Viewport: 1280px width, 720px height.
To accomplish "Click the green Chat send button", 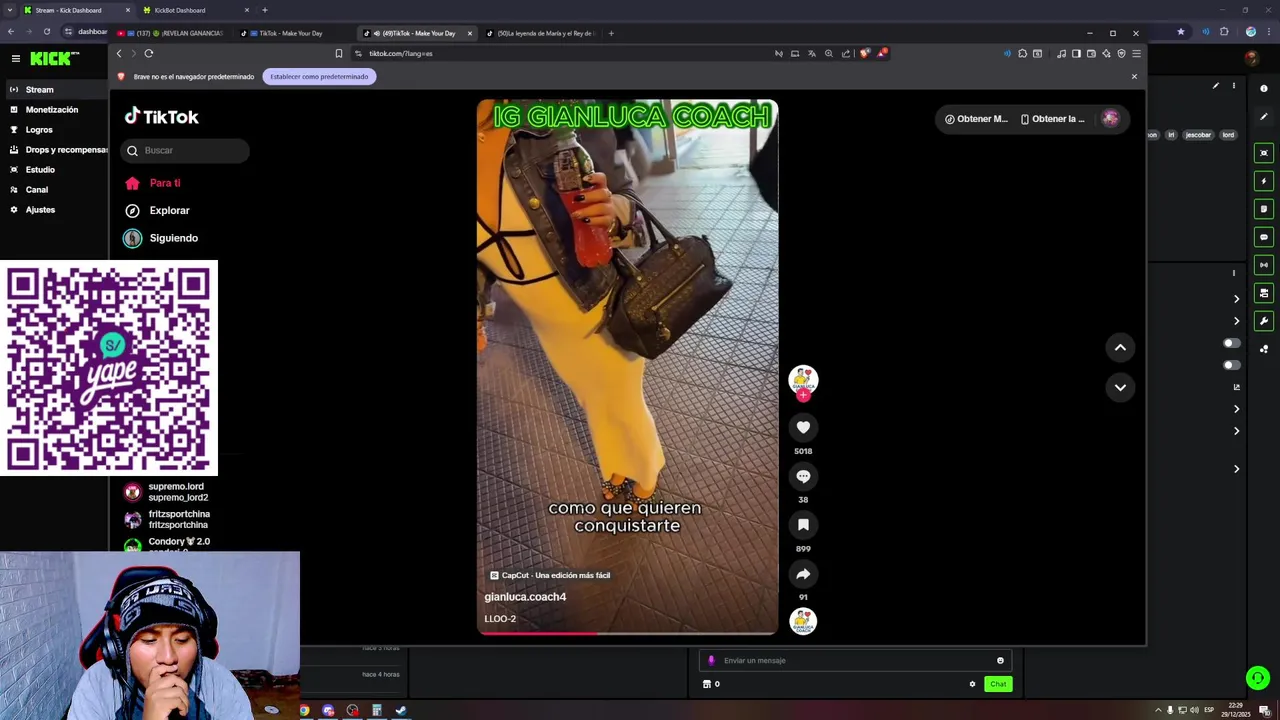I will [x=998, y=684].
